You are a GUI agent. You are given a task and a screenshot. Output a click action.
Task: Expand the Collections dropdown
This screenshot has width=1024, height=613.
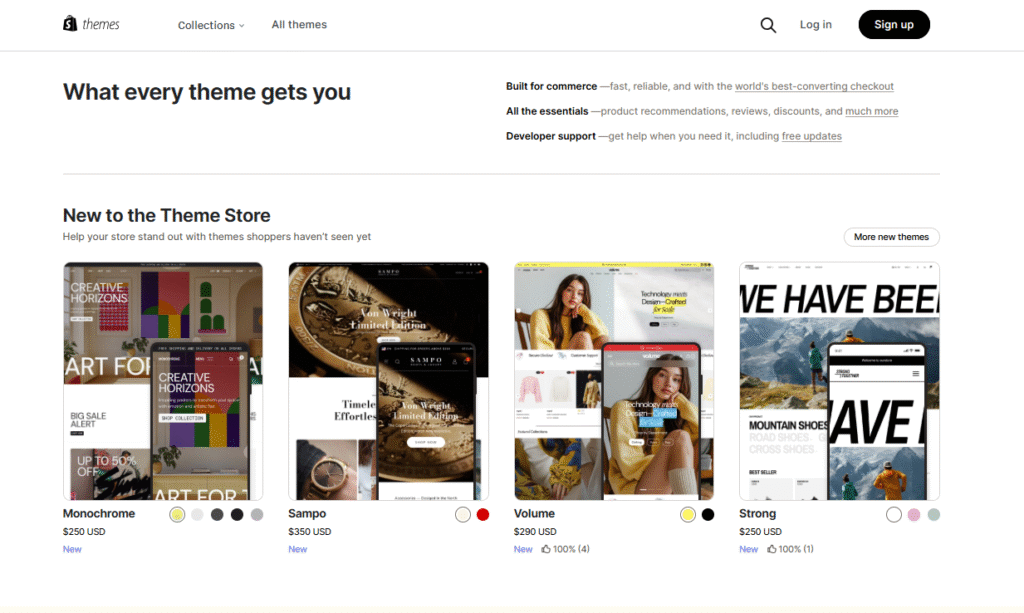click(x=211, y=25)
